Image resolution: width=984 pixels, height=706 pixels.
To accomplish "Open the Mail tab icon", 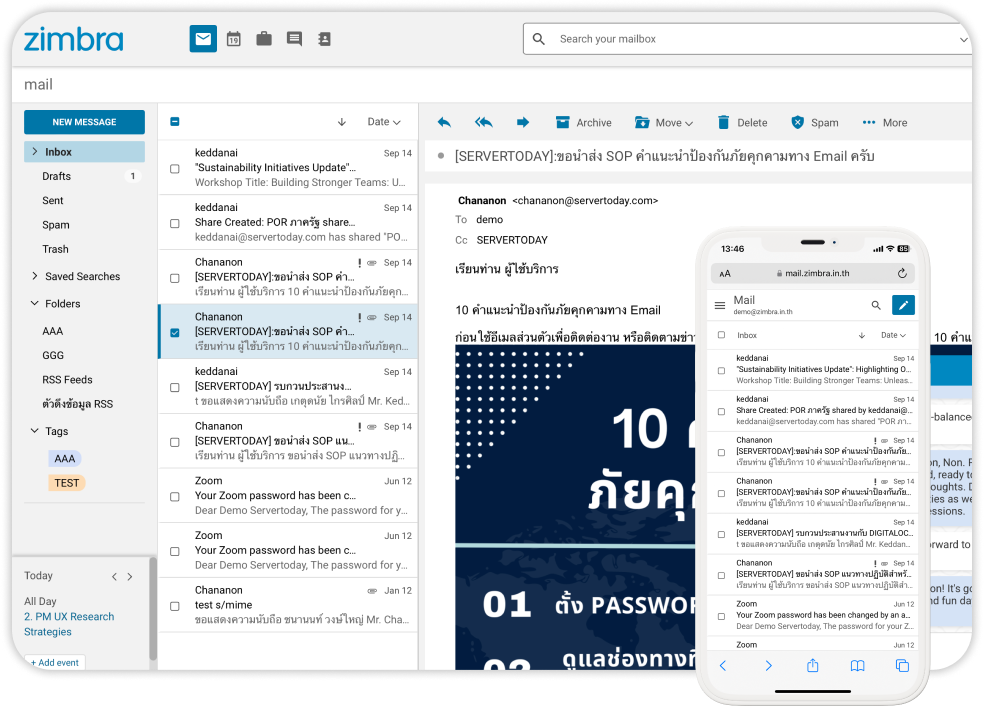I will click(203, 39).
